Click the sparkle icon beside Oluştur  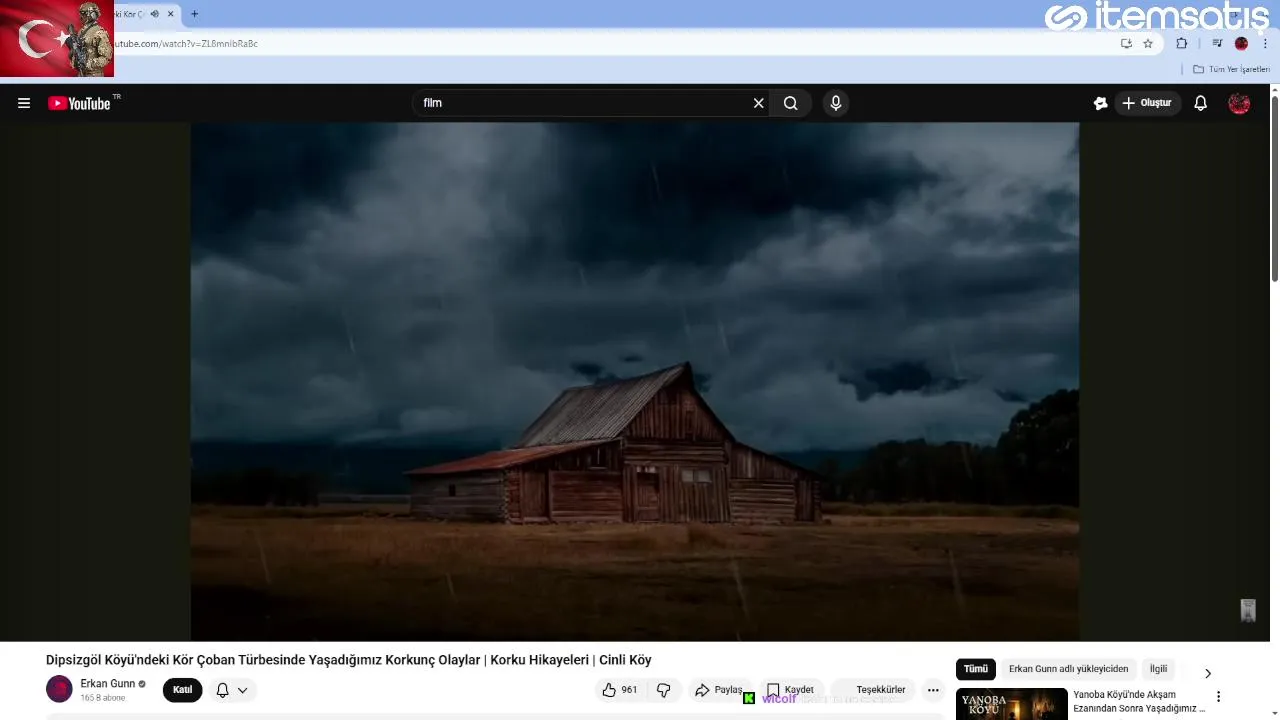tap(1101, 103)
